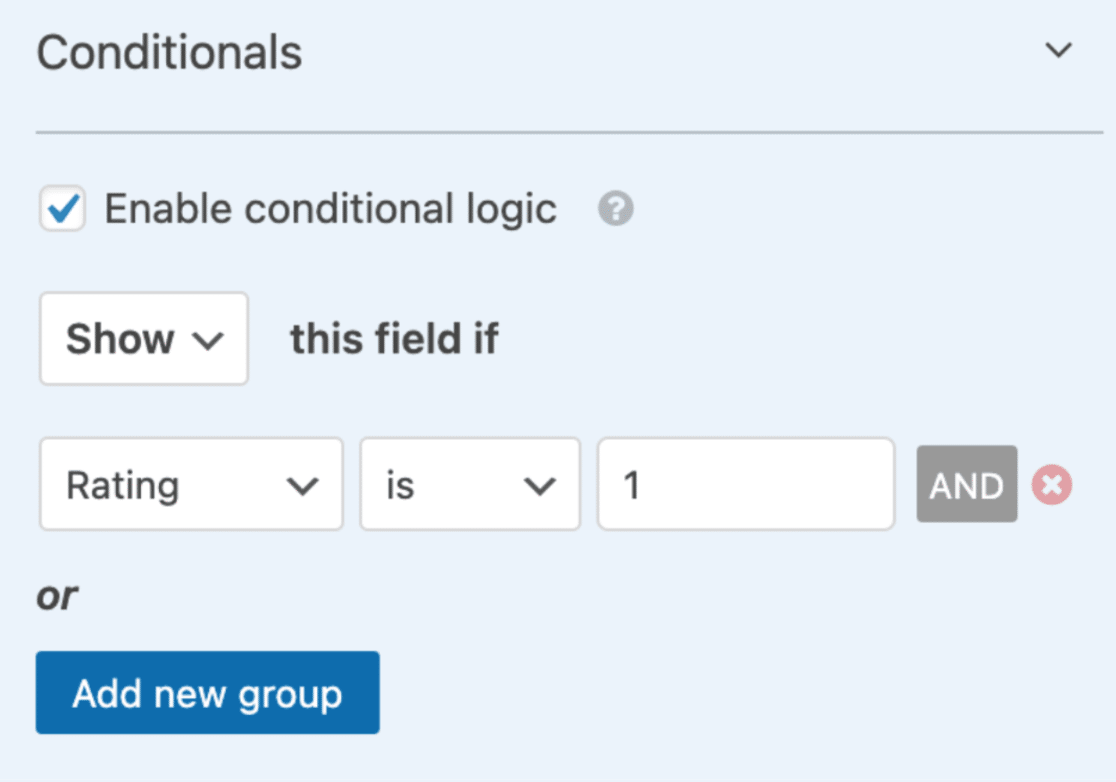This screenshot has height=782, width=1116.
Task: Open the conditional logic help tooltip icon
Action: tap(616, 210)
